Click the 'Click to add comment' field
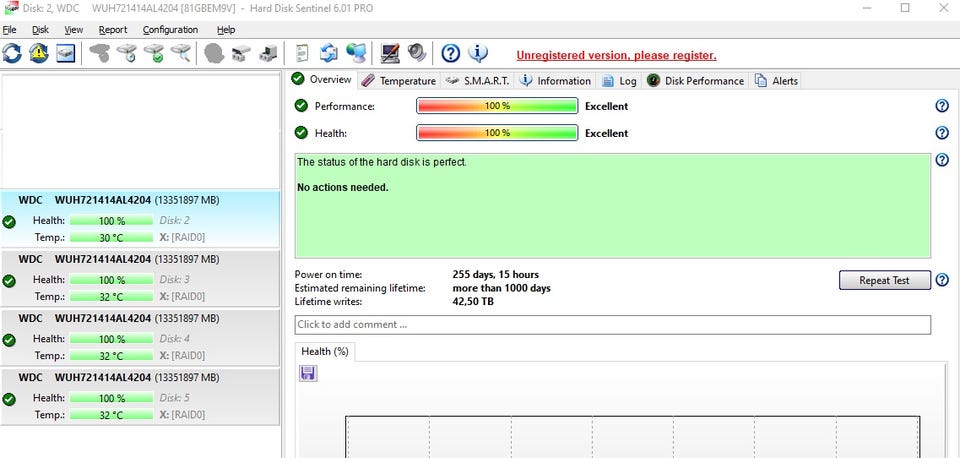Image resolution: width=960 pixels, height=458 pixels. click(x=612, y=325)
